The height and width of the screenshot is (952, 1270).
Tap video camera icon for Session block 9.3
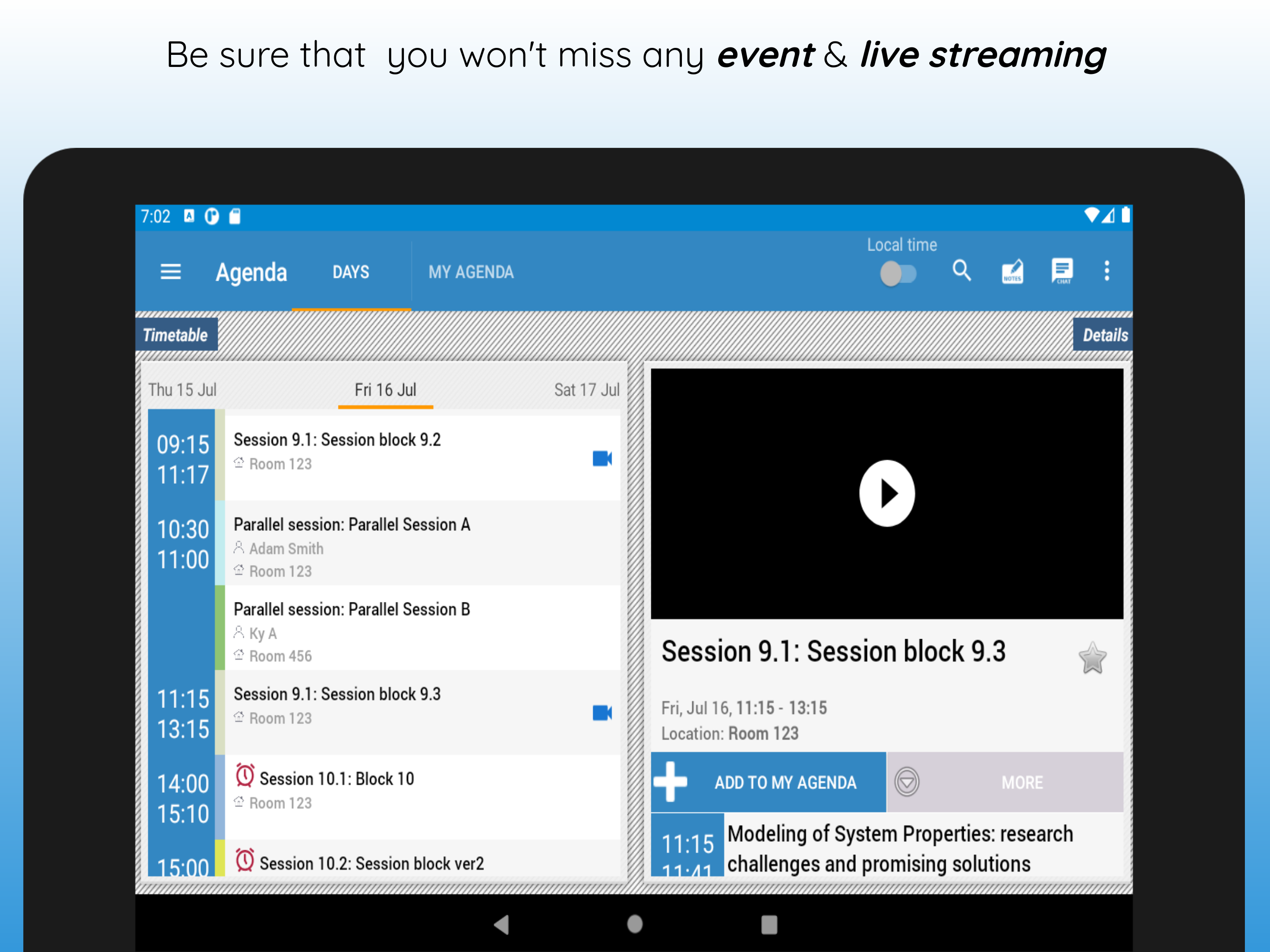602,713
